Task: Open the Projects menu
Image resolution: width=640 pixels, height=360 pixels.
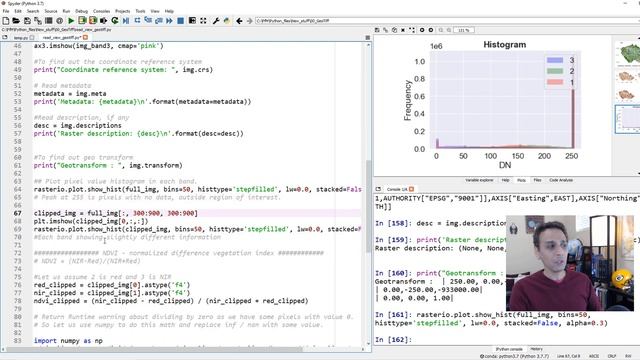Action: click(122, 11)
